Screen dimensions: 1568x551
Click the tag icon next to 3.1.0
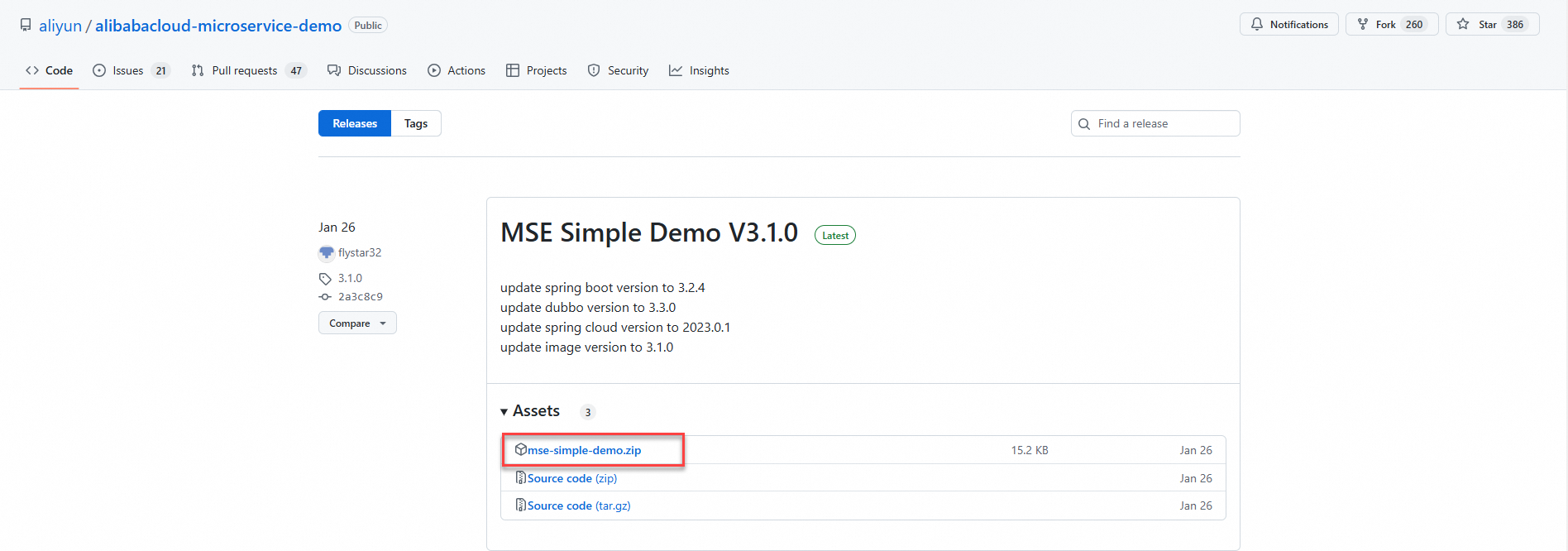tap(325, 279)
